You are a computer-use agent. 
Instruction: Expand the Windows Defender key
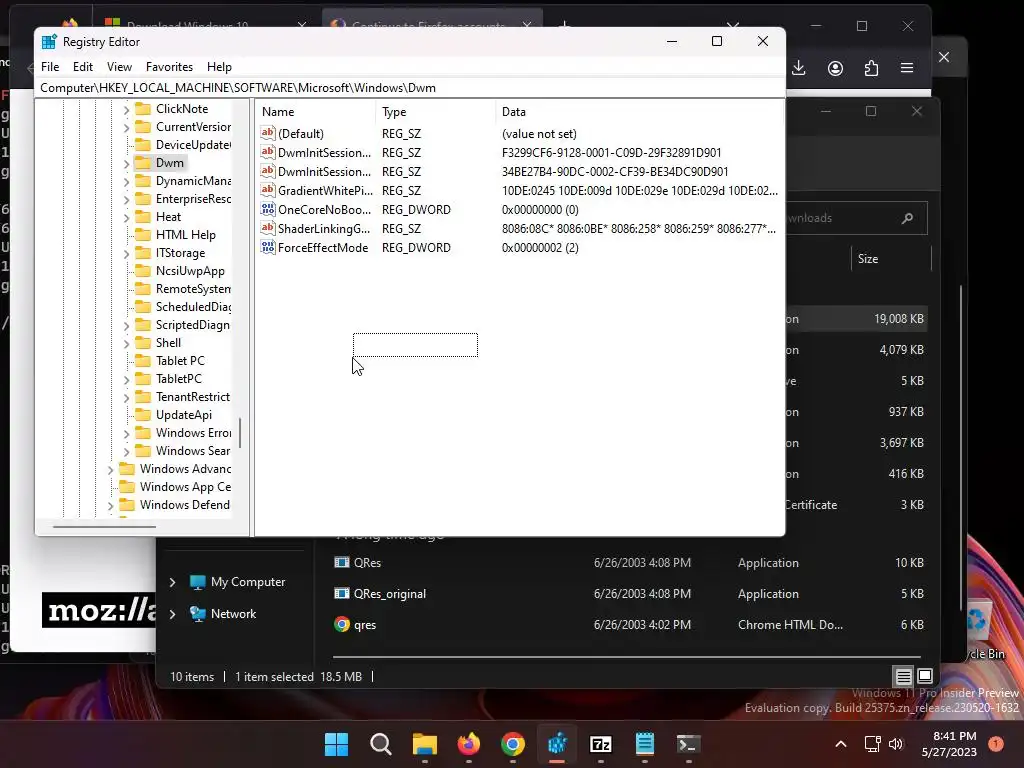tap(110, 505)
